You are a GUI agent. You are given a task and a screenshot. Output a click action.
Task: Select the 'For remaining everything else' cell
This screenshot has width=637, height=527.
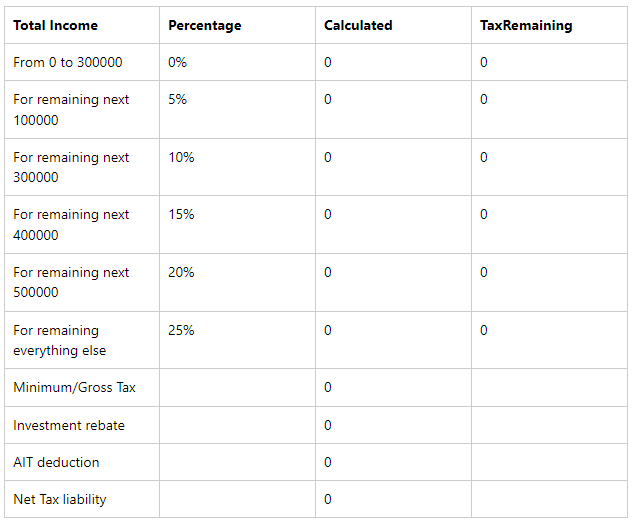[x=59, y=340]
